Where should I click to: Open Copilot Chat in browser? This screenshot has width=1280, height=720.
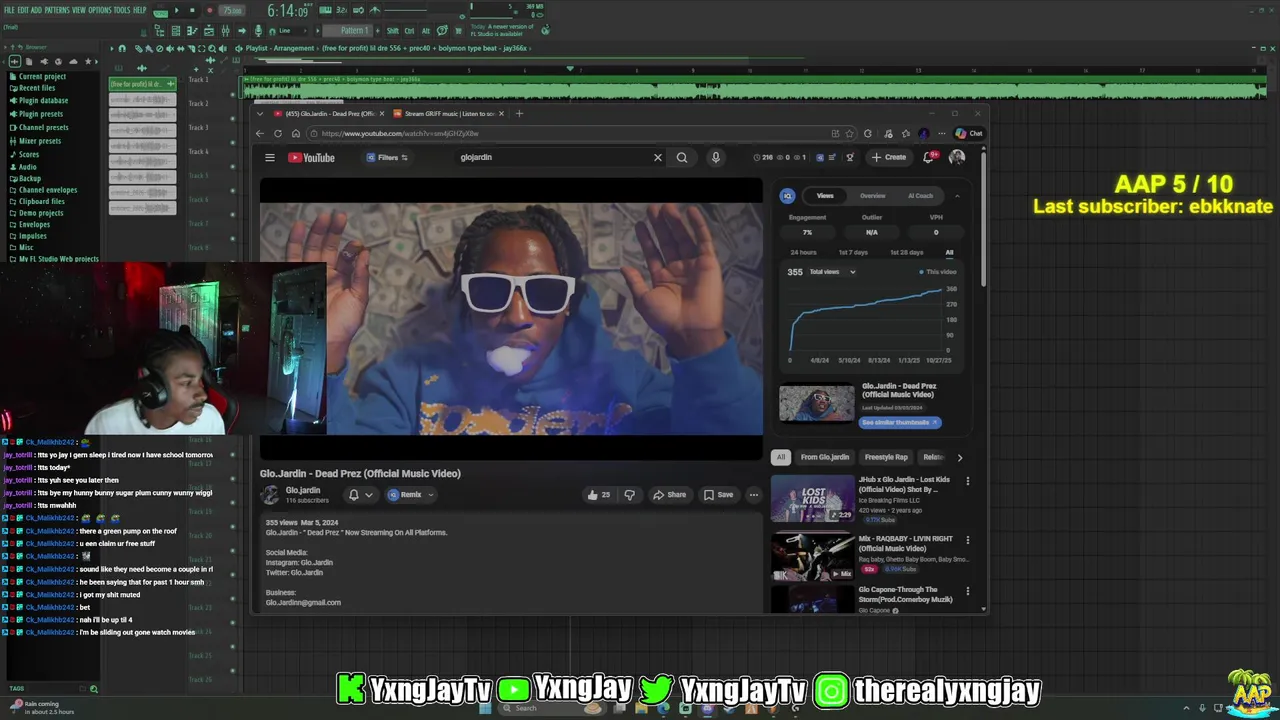pos(969,133)
